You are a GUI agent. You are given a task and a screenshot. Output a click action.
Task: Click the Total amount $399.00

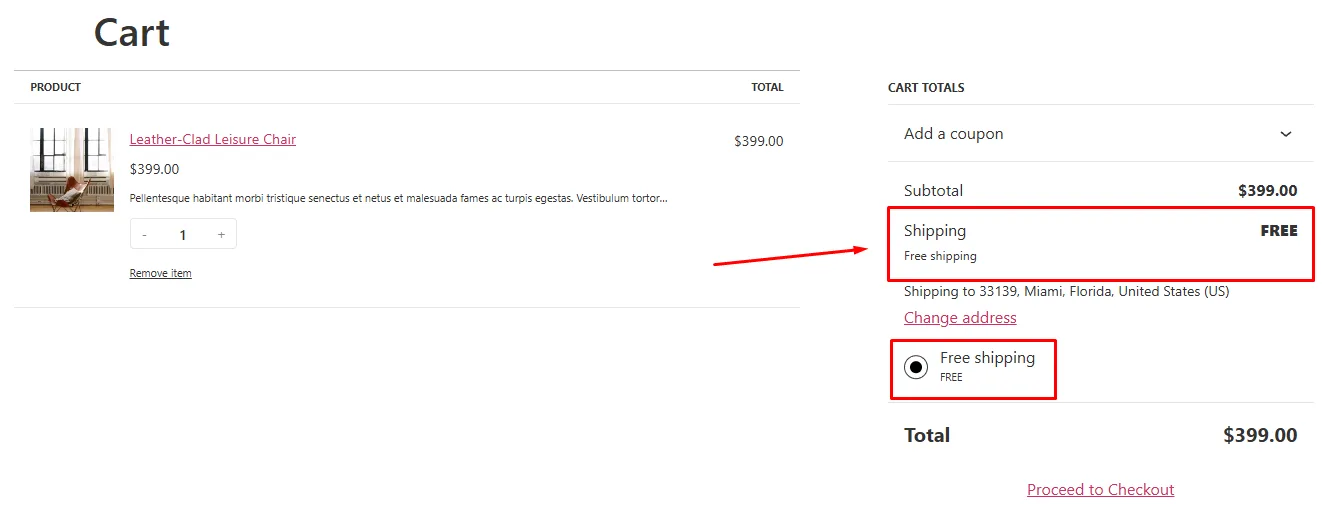click(x=1260, y=435)
